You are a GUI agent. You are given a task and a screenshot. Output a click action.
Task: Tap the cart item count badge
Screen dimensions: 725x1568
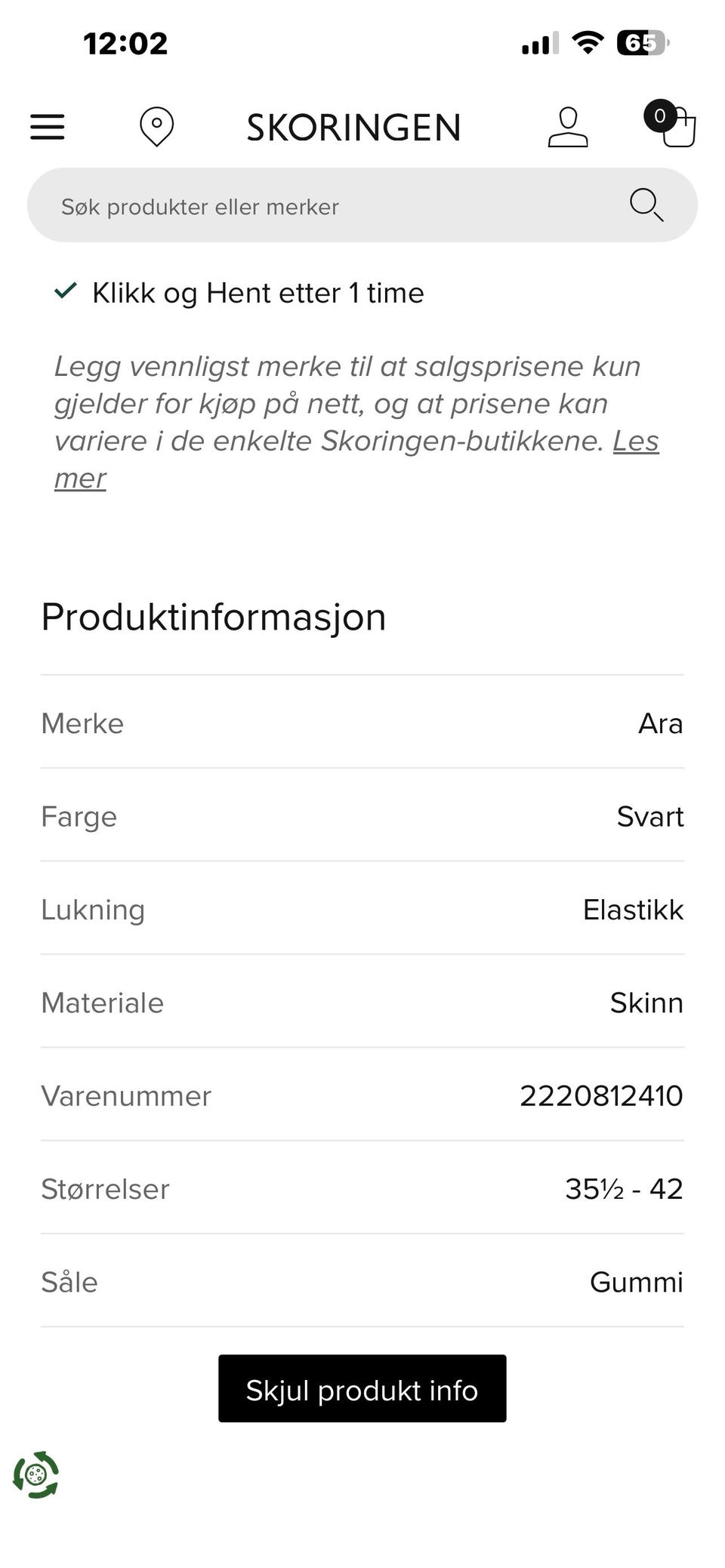click(660, 116)
